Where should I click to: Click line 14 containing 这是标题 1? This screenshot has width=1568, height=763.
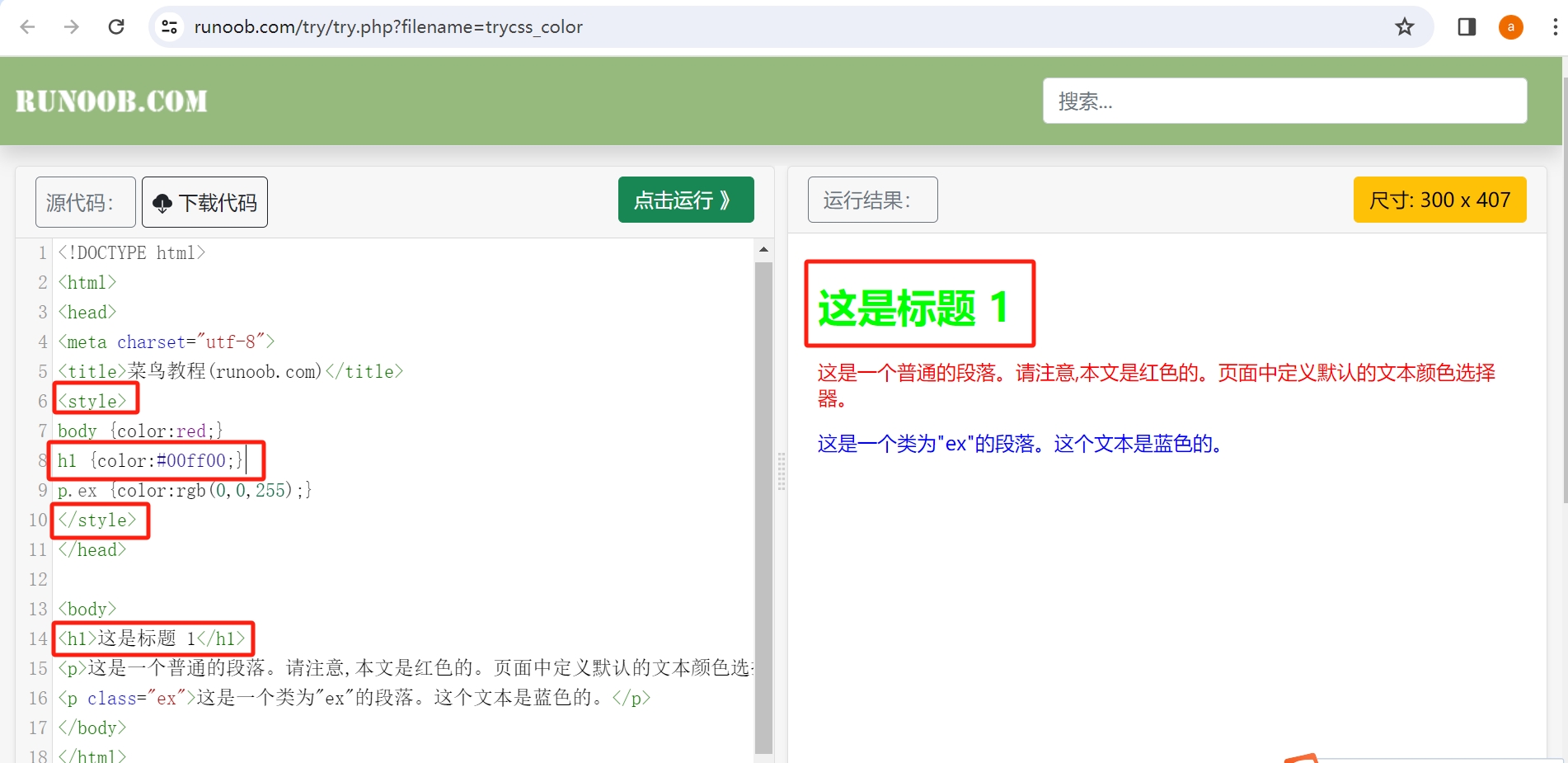(153, 638)
